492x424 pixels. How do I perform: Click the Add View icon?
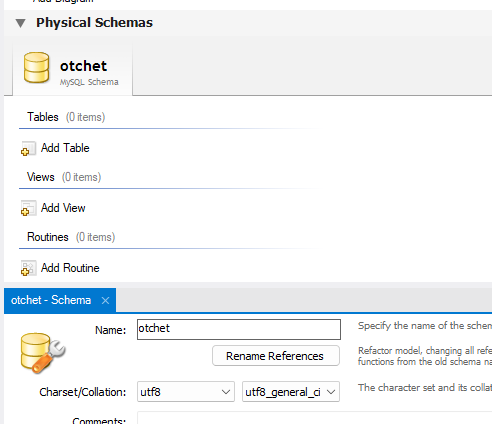[28, 208]
